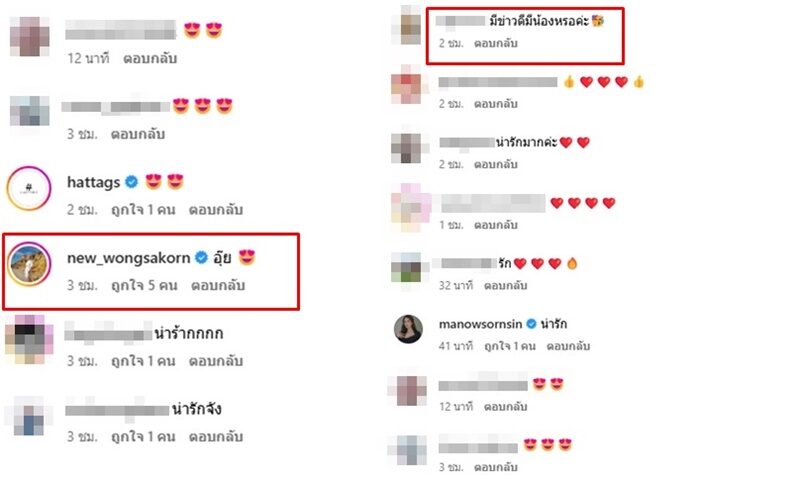The image size is (800, 481).
Task: Open the hattags username link
Action: click(x=93, y=182)
